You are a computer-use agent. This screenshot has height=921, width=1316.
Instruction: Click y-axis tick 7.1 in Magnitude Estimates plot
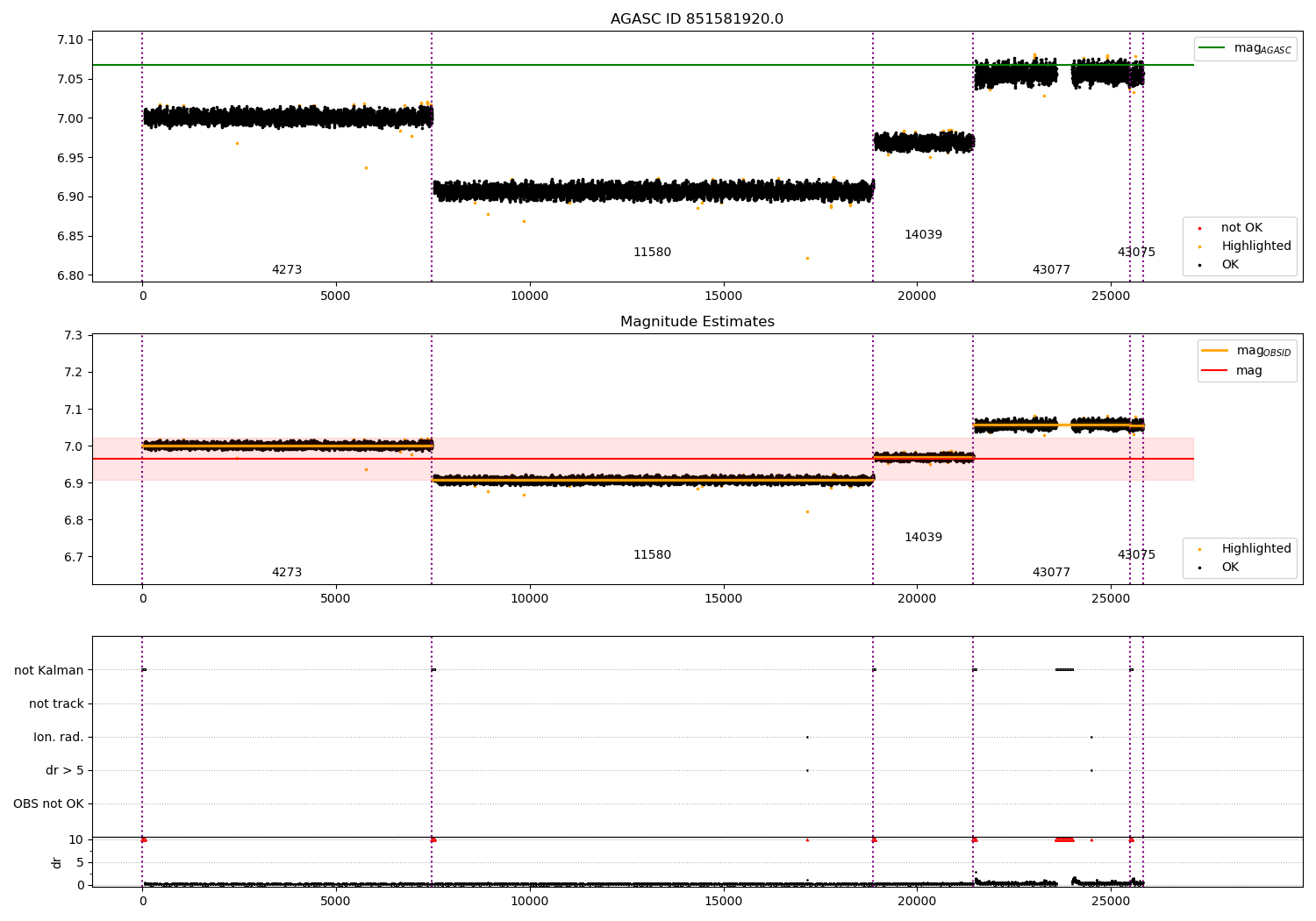[74, 410]
